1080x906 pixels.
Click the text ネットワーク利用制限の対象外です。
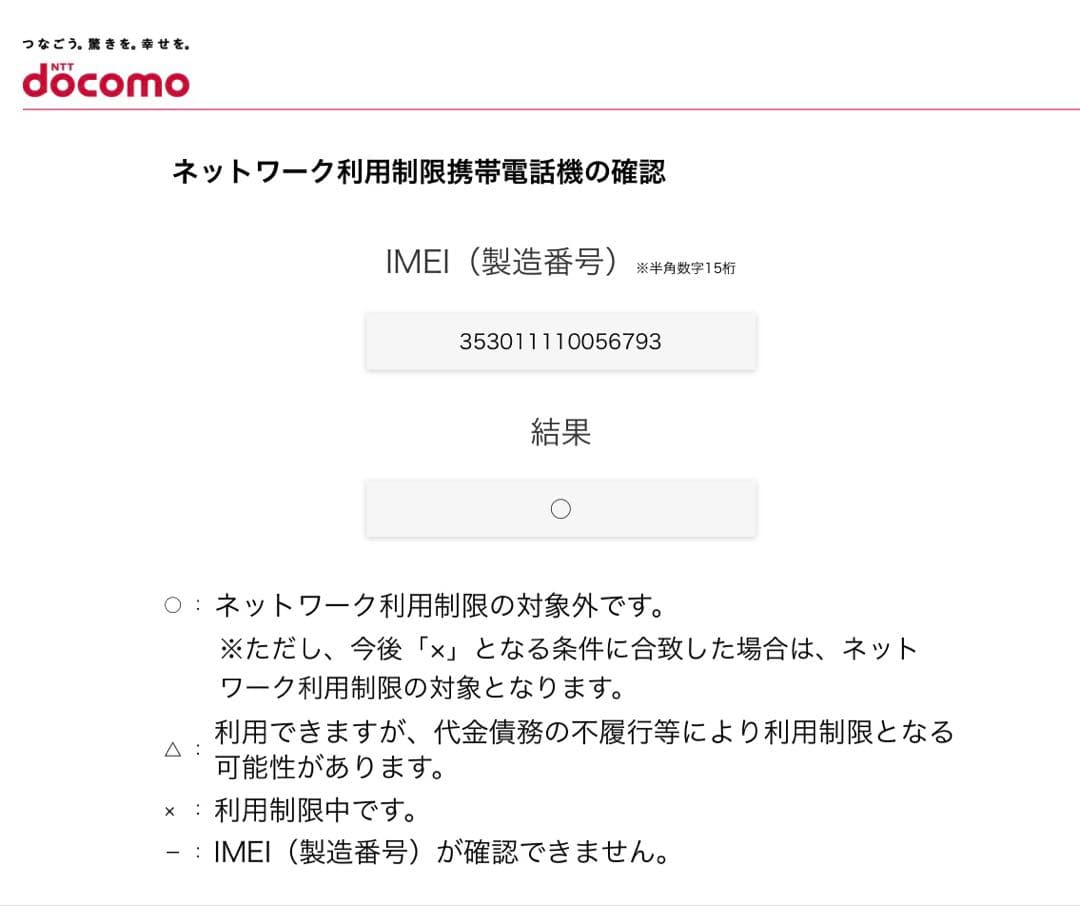(440, 605)
